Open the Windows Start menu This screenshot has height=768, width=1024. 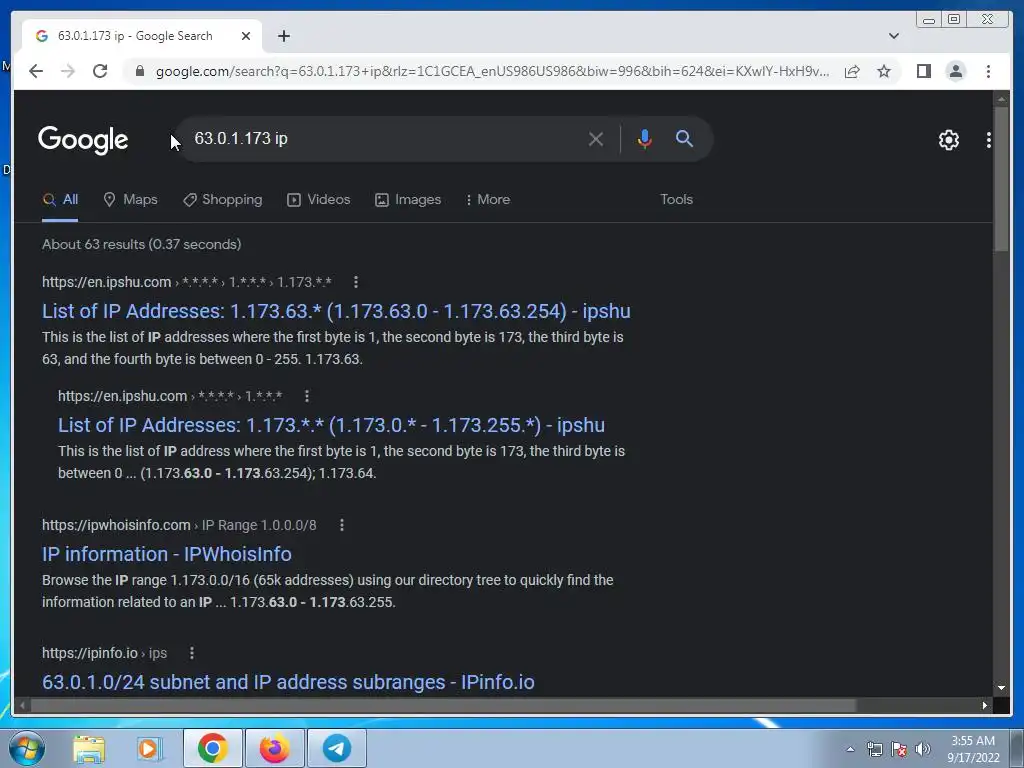coord(27,748)
